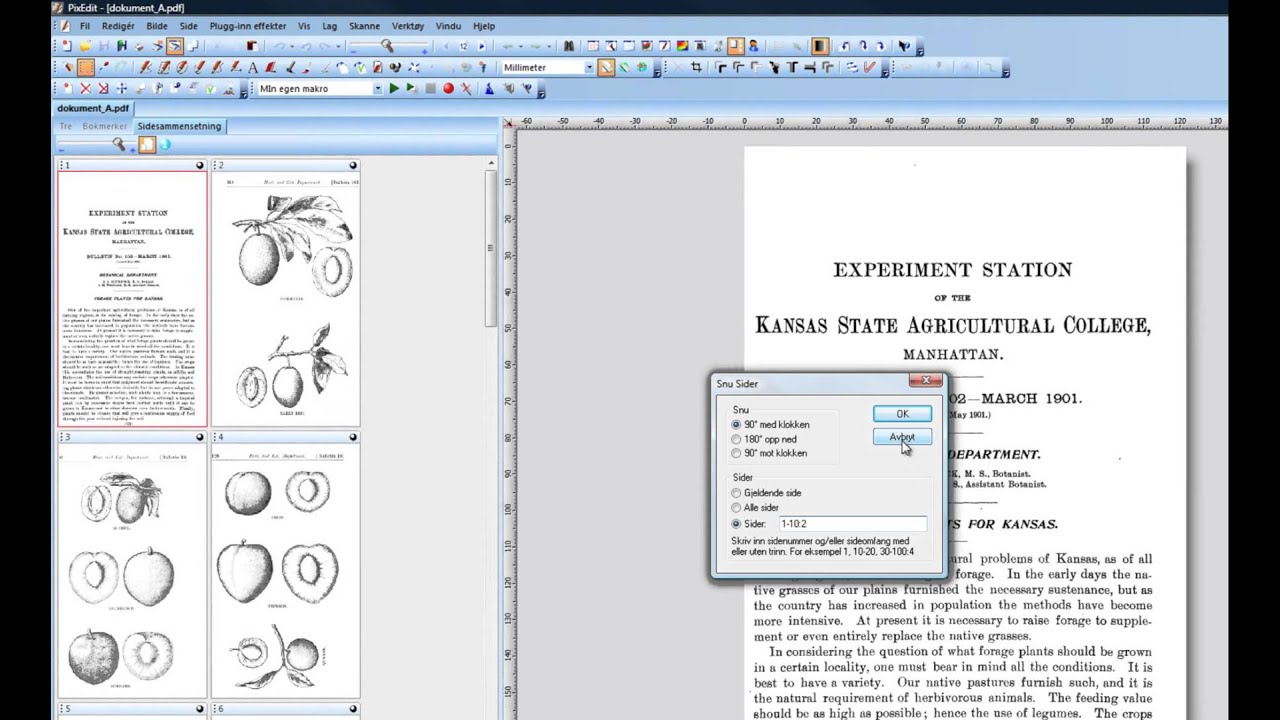Click the blue four-way move arrows icon
The image size is (1280, 720).
pos(122,88)
